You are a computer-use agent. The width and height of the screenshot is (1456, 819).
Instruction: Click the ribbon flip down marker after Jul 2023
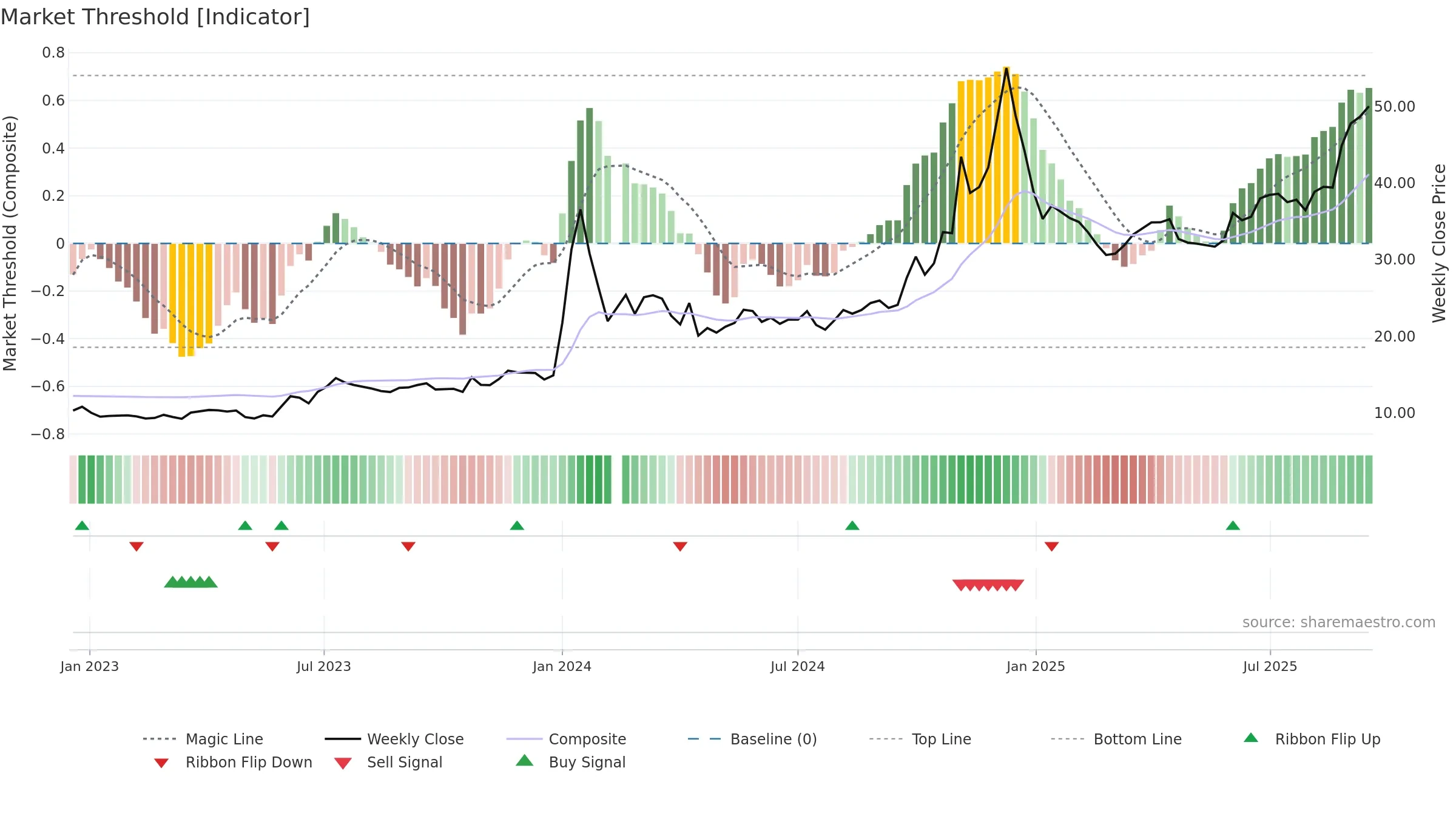(x=408, y=547)
